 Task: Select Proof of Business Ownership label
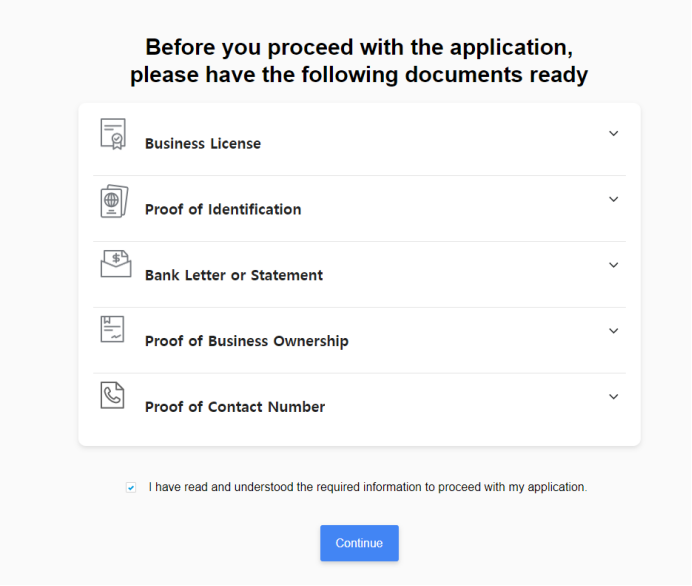pyautogui.click(x=247, y=341)
